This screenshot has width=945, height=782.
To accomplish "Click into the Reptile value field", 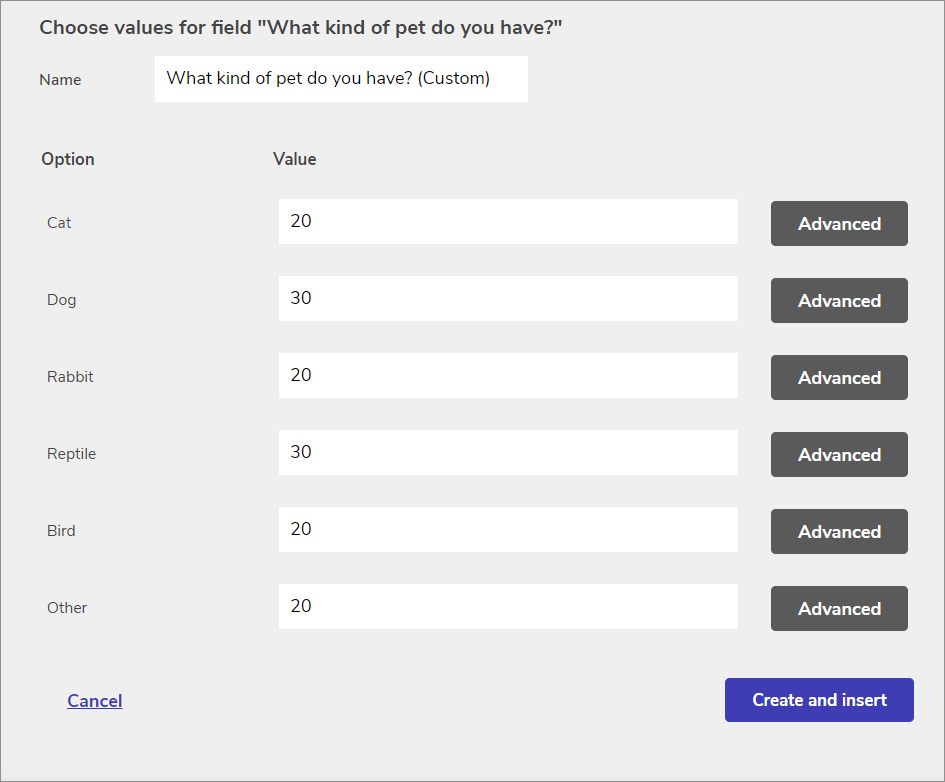I will [508, 453].
